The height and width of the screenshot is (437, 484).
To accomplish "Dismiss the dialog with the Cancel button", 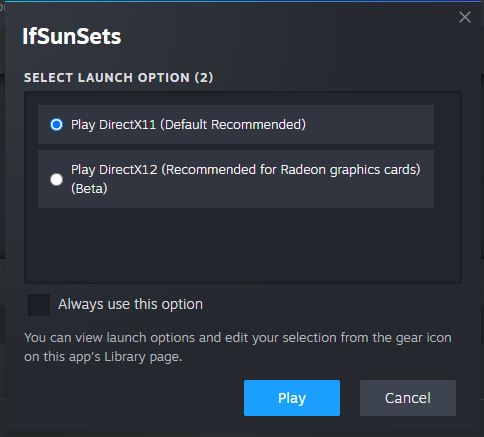I will [408, 398].
